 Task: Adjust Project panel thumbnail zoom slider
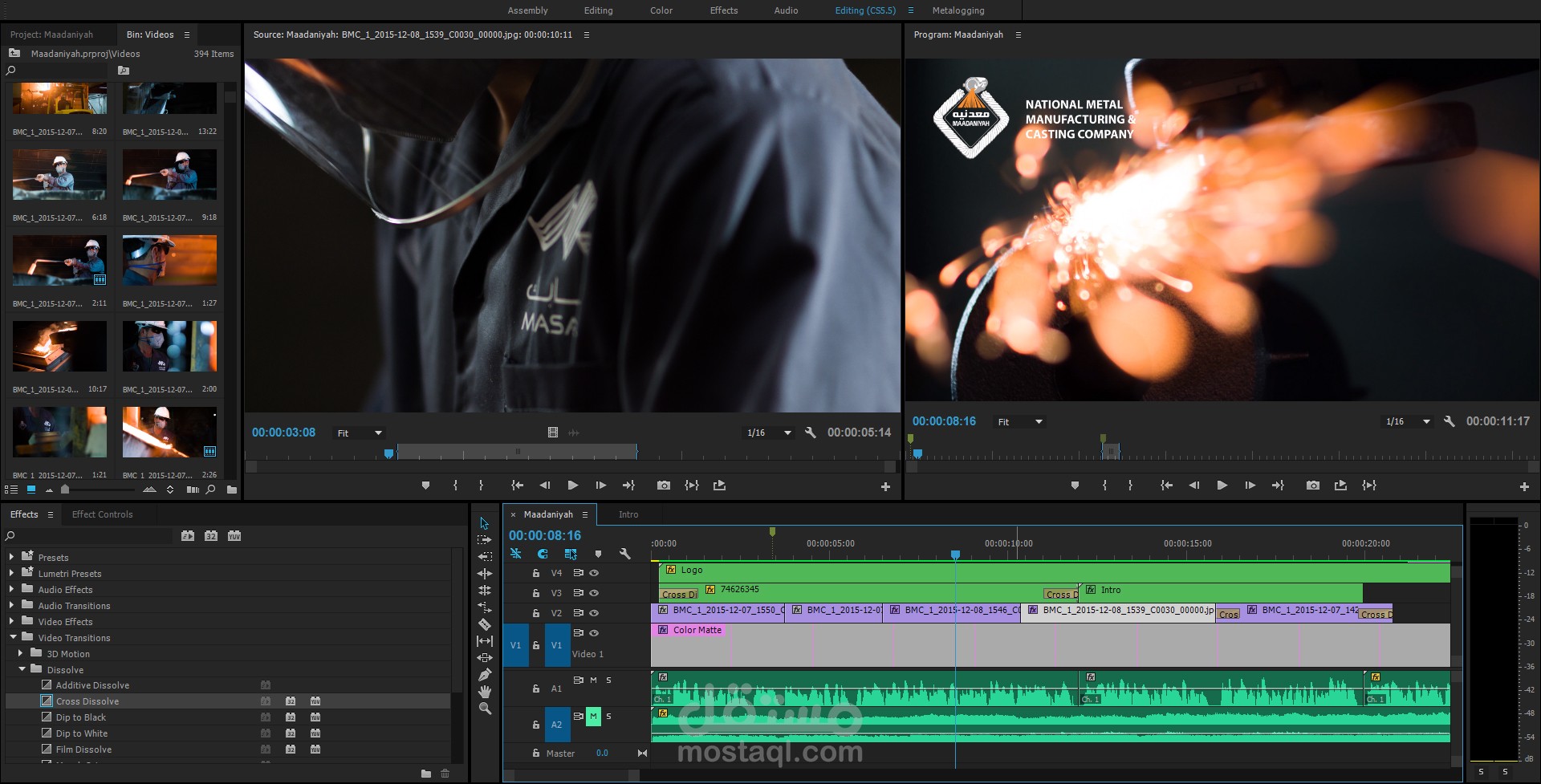click(65, 489)
